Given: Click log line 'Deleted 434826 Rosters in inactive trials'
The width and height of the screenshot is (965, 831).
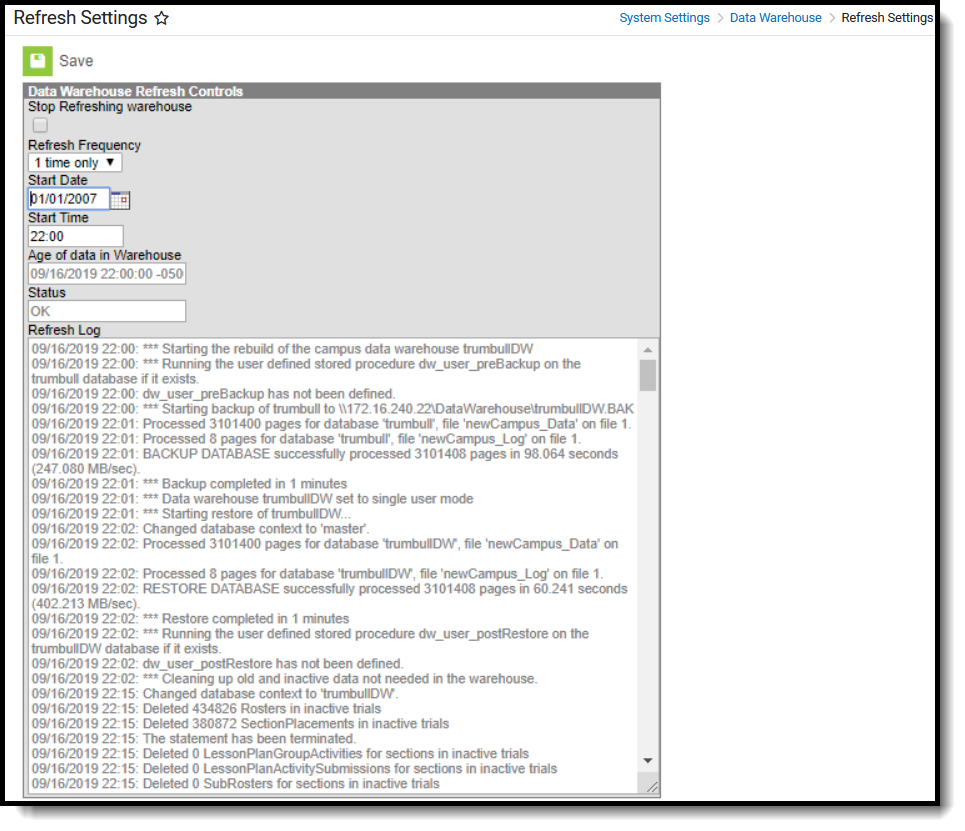Looking at the screenshot, I should click(x=206, y=709).
